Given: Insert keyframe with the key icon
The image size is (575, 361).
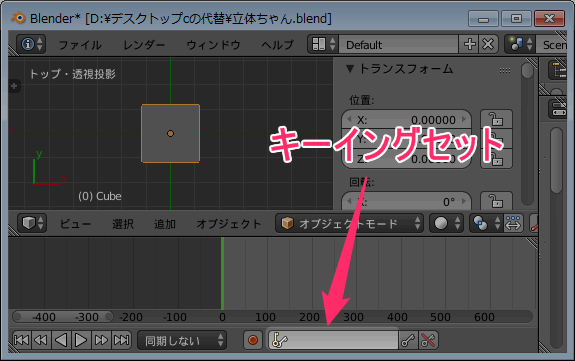Looking at the screenshot, I should (408, 340).
